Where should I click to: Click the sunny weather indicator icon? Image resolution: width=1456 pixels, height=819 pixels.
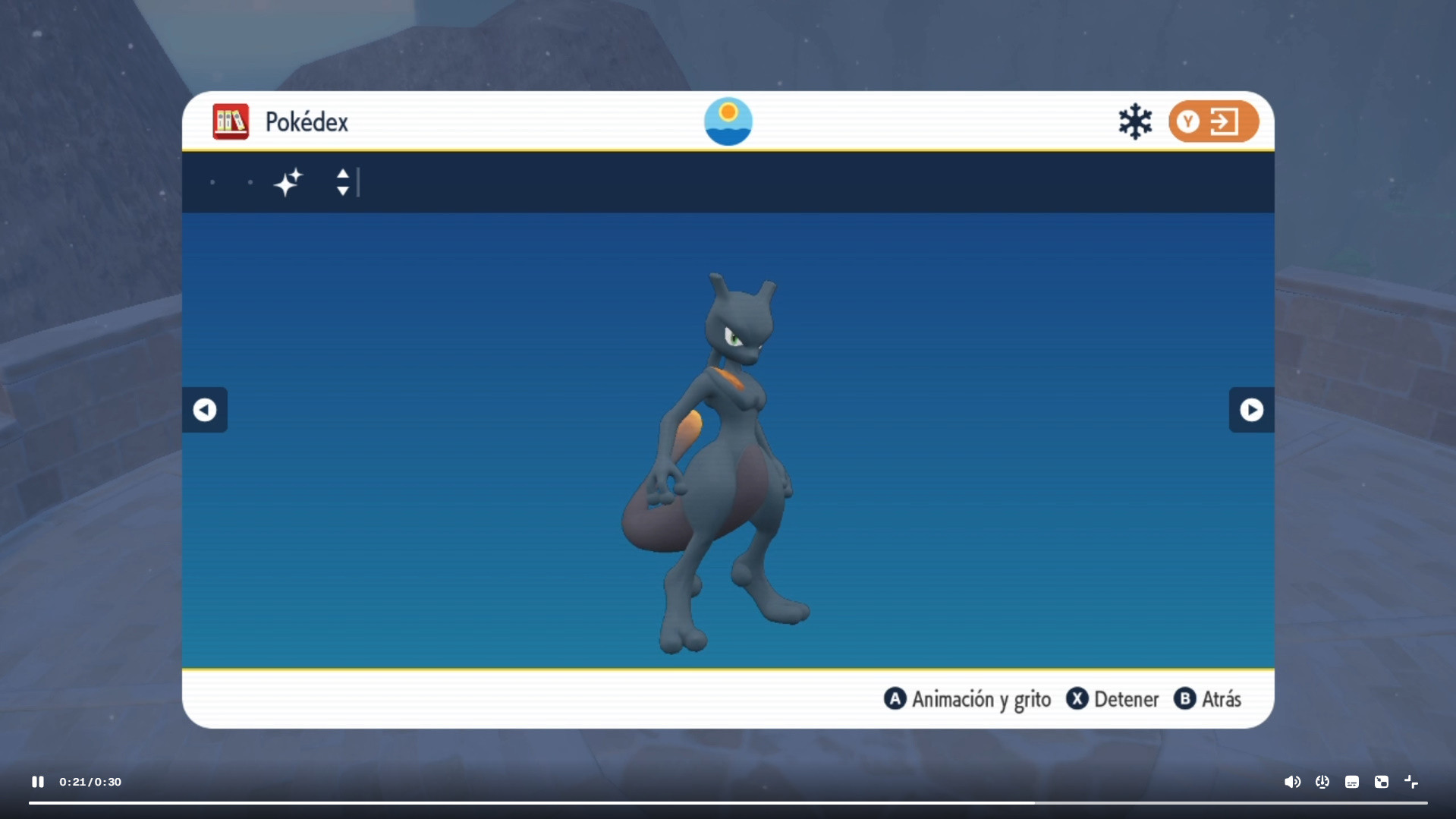point(728,121)
